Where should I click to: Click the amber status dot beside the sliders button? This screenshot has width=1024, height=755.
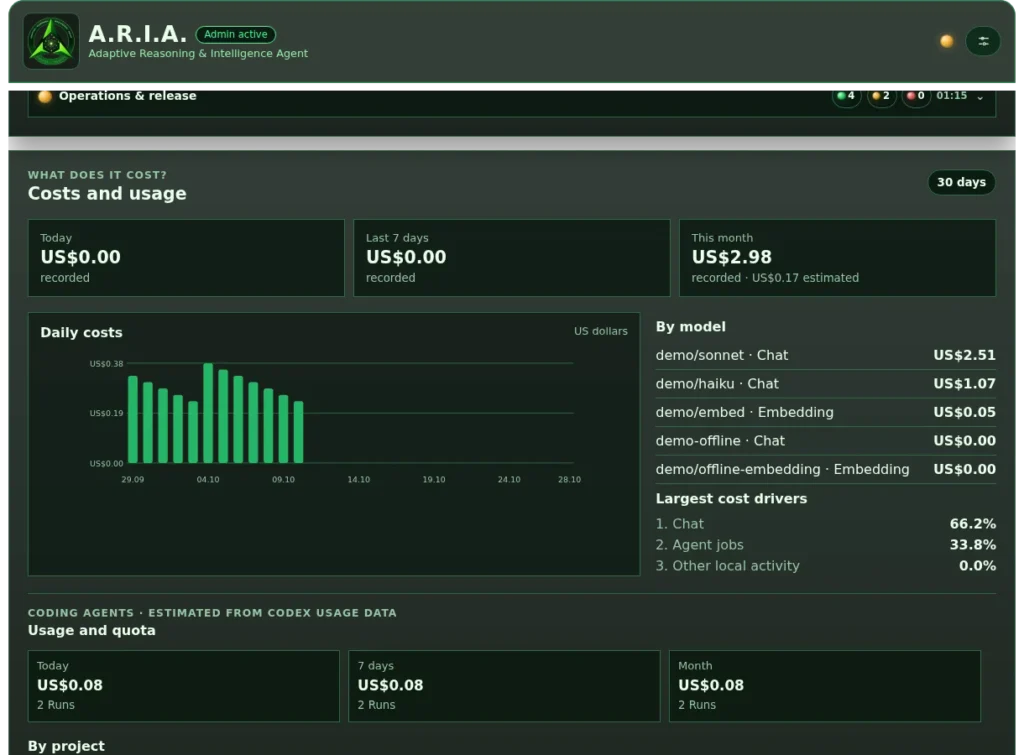(946, 41)
